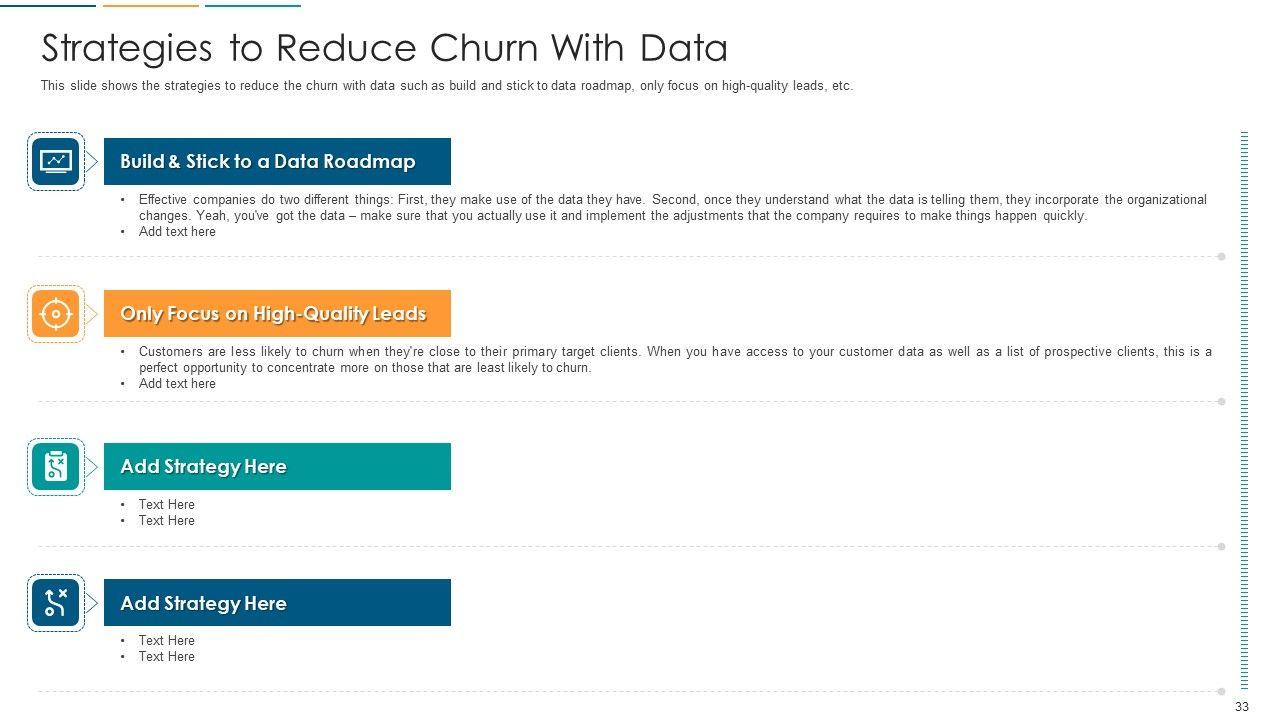Click the orange target crosshair icon
This screenshot has height=720, width=1280.
(56, 314)
